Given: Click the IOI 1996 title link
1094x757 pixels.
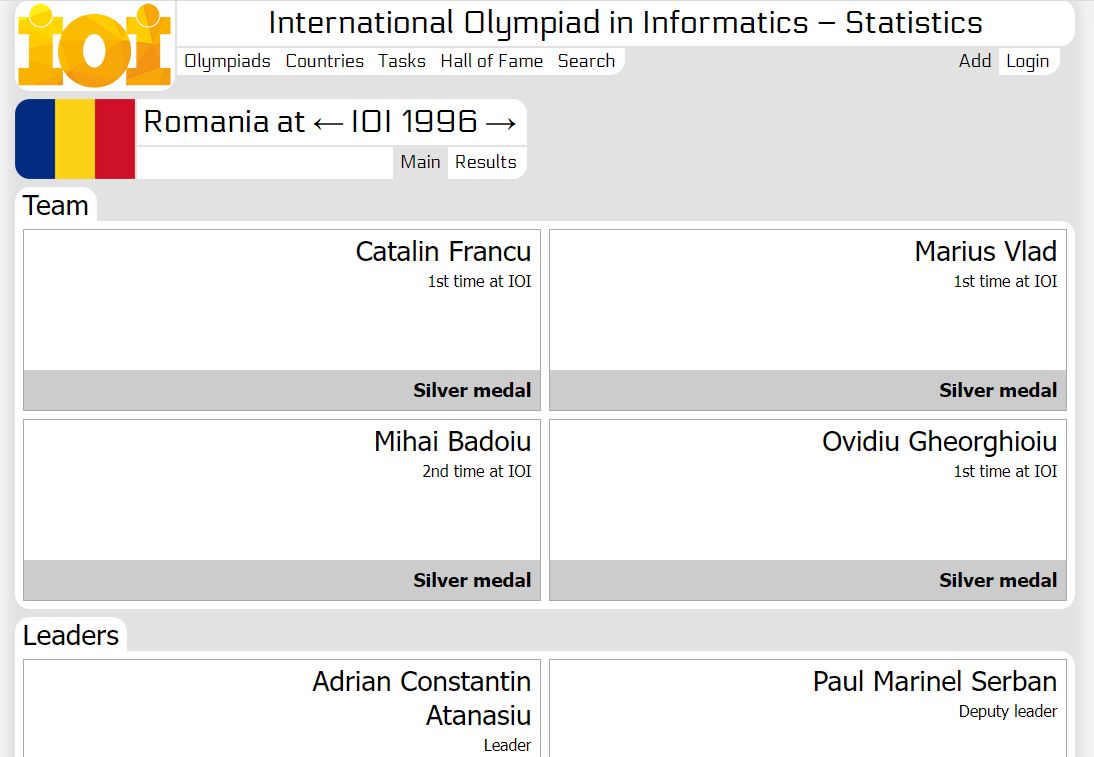Looking at the screenshot, I should click(414, 123).
